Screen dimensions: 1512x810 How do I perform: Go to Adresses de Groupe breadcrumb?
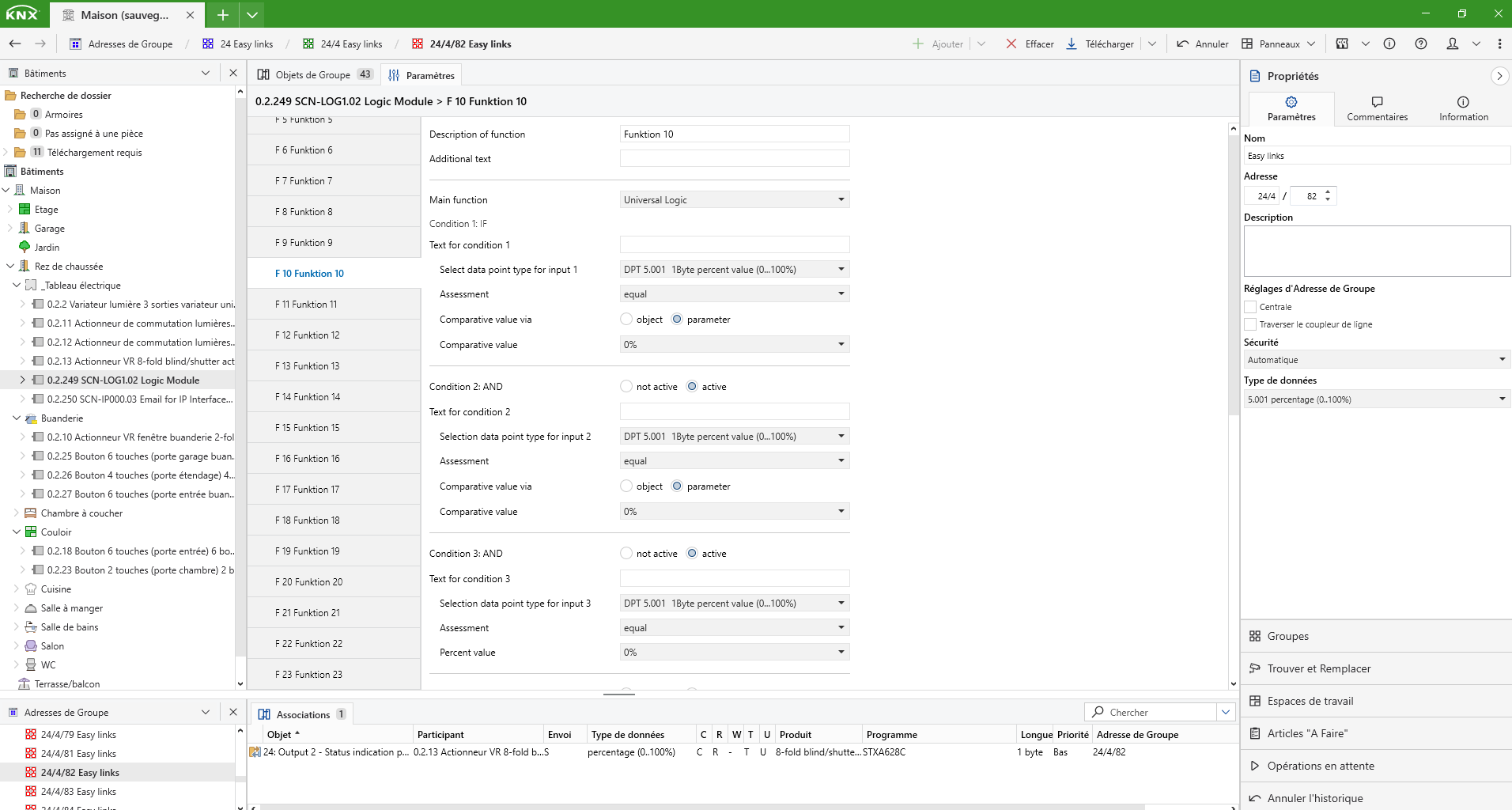122,44
